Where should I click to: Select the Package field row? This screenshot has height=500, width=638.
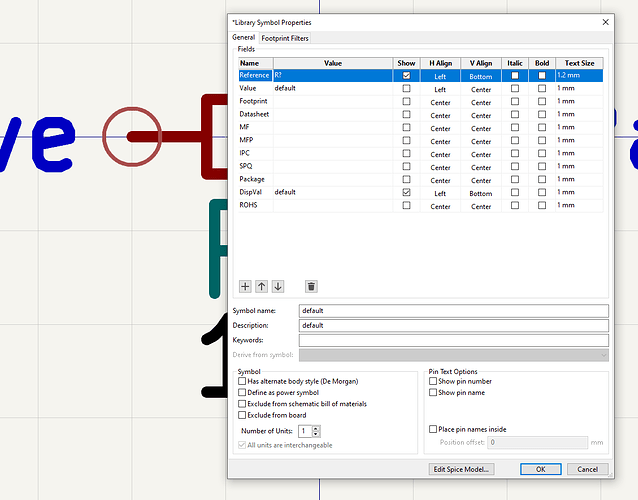[421, 179]
